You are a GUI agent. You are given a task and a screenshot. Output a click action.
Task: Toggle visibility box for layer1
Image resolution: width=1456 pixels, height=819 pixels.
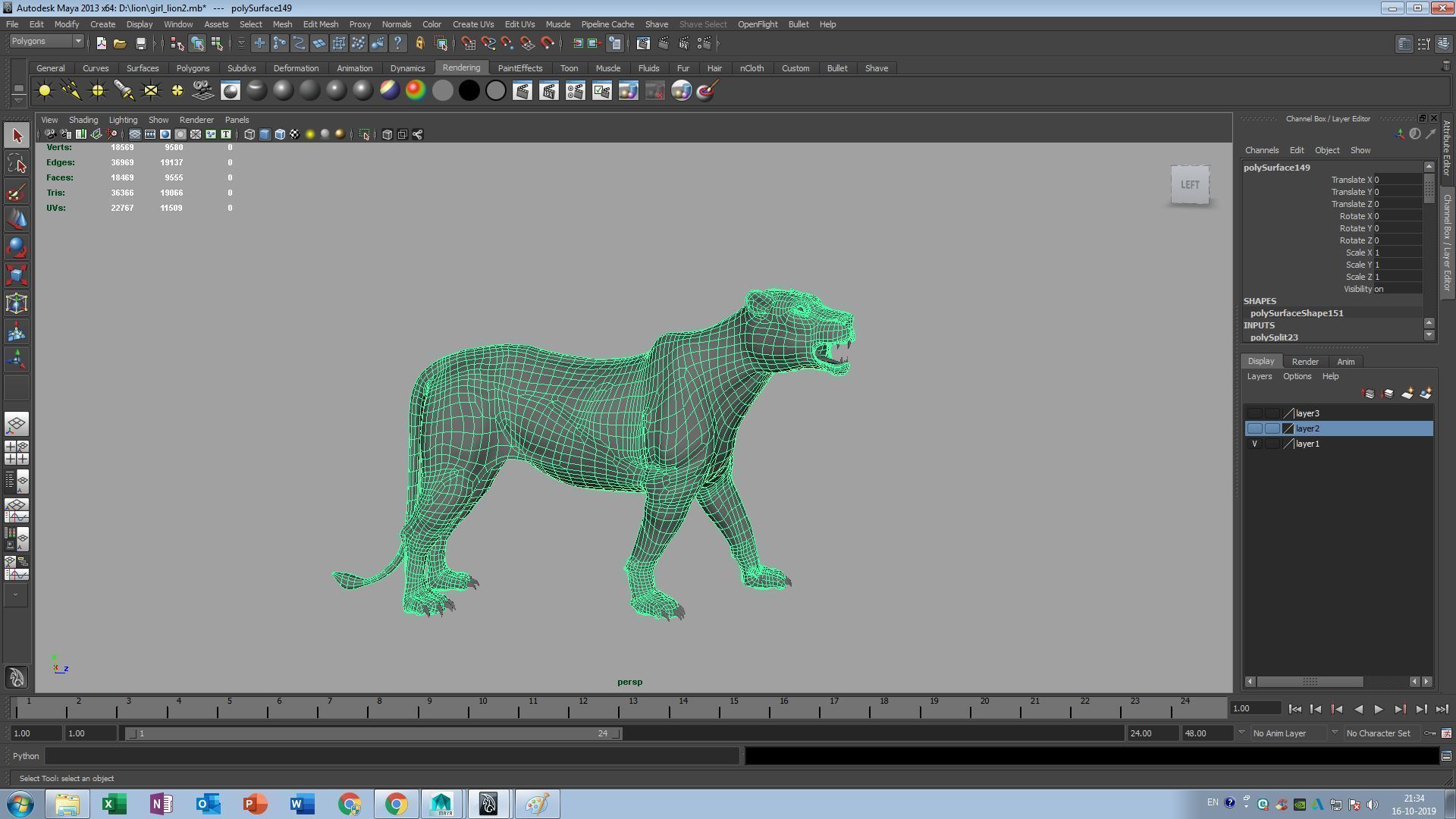[1254, 444]
